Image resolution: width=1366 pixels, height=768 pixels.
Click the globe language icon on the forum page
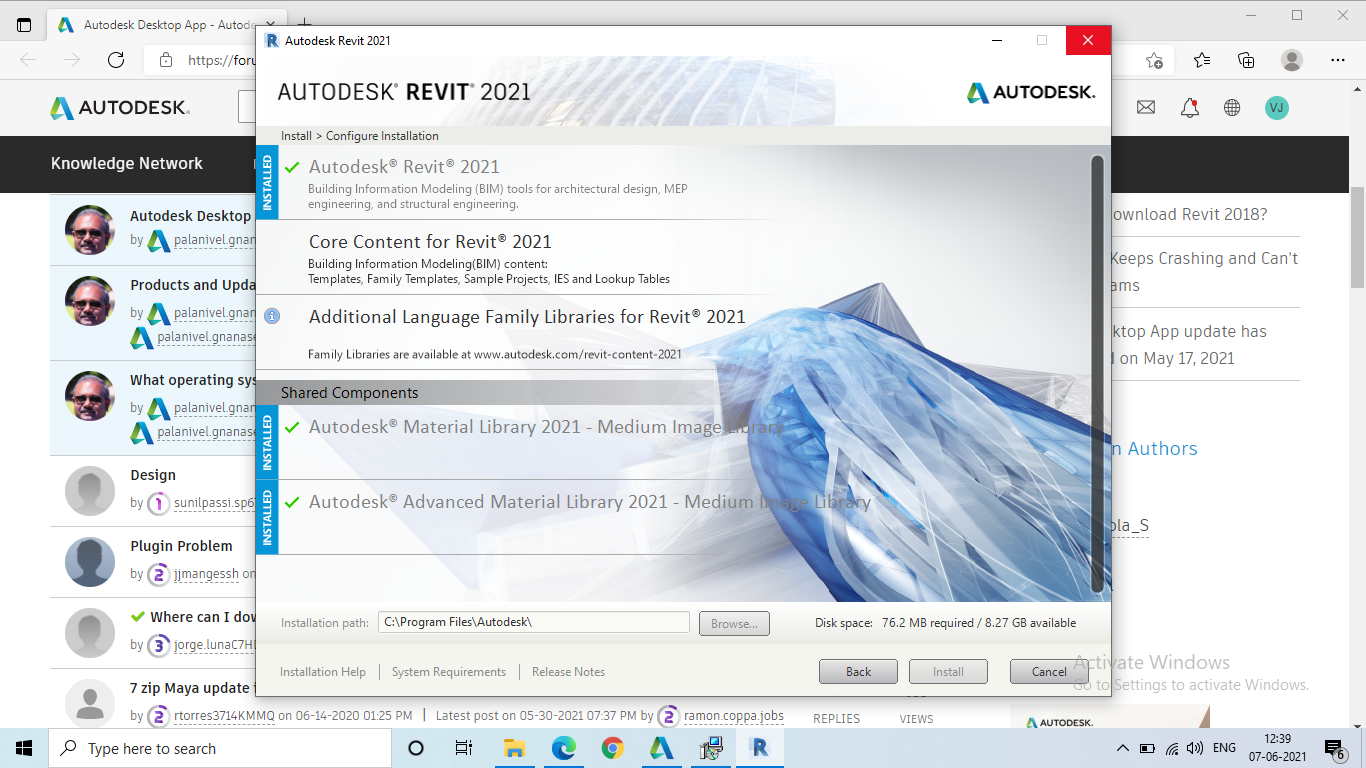pyautogui.click(x=1232, y=107)
